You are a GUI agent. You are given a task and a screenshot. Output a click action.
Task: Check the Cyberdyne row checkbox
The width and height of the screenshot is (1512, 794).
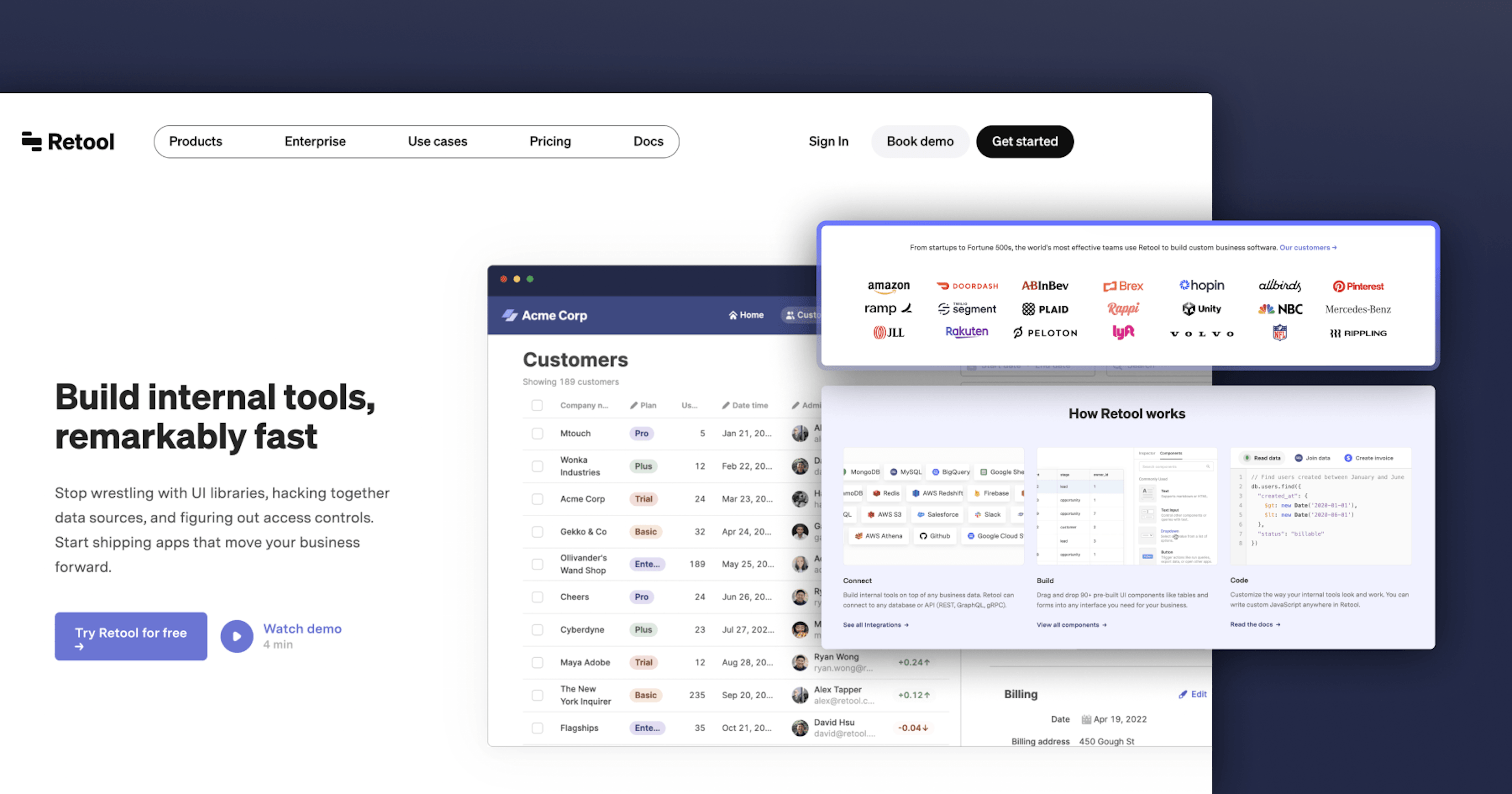pyautogui.click(x=537, y=629)
